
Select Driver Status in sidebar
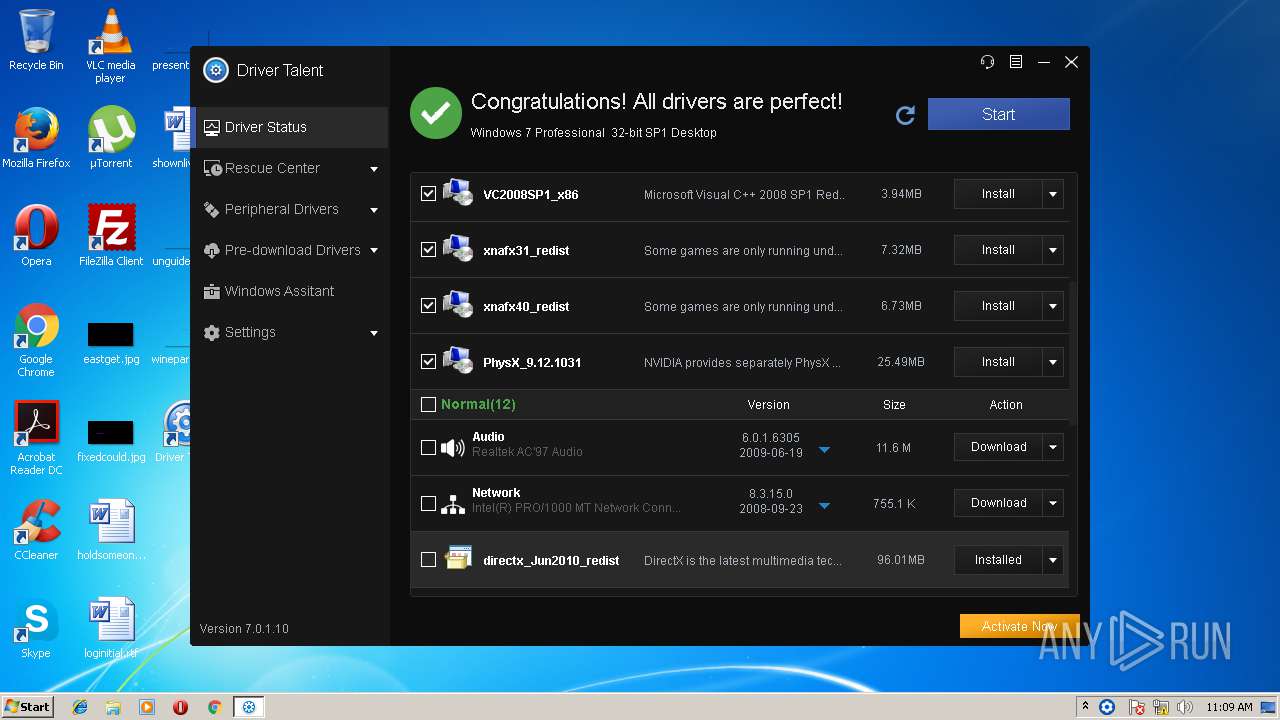pyautogui.click(x=289, y=127)
